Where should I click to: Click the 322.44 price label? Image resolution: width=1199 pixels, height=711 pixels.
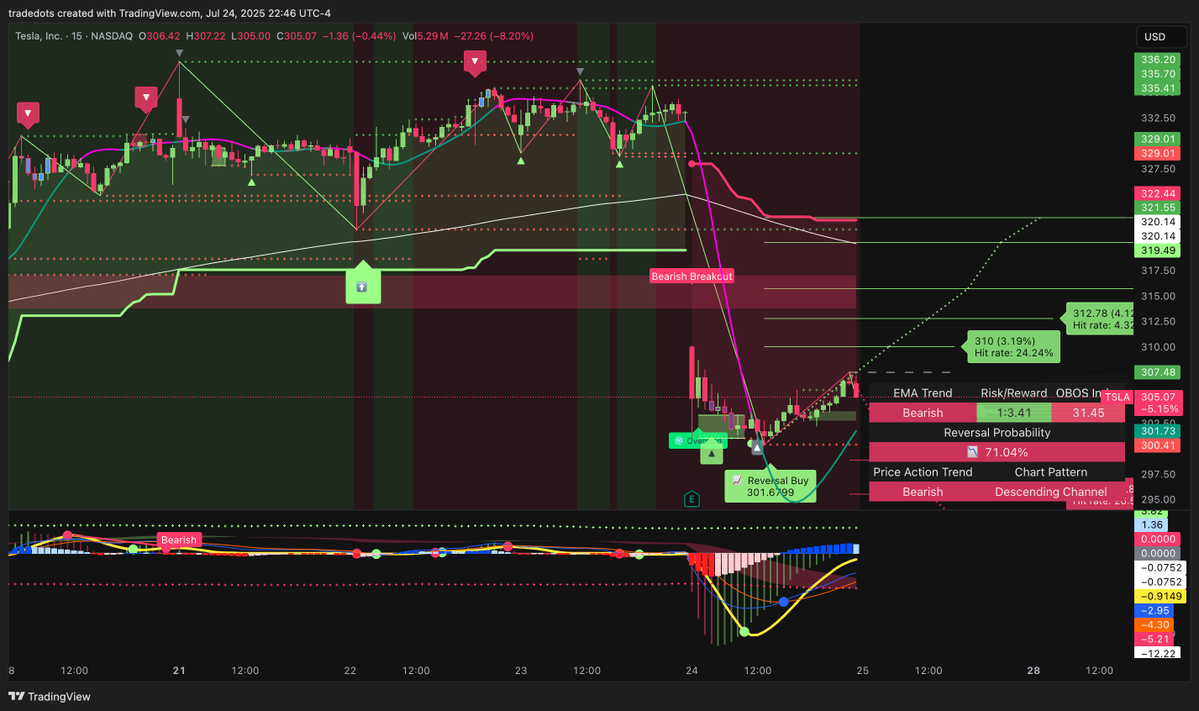coord(1158,193)
